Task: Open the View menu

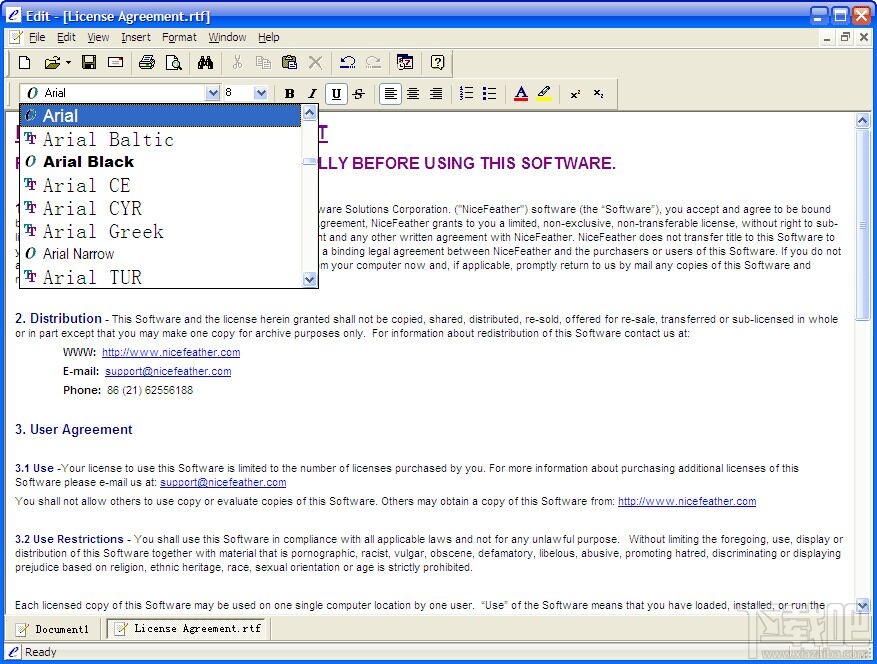Action: click(98, 37)
